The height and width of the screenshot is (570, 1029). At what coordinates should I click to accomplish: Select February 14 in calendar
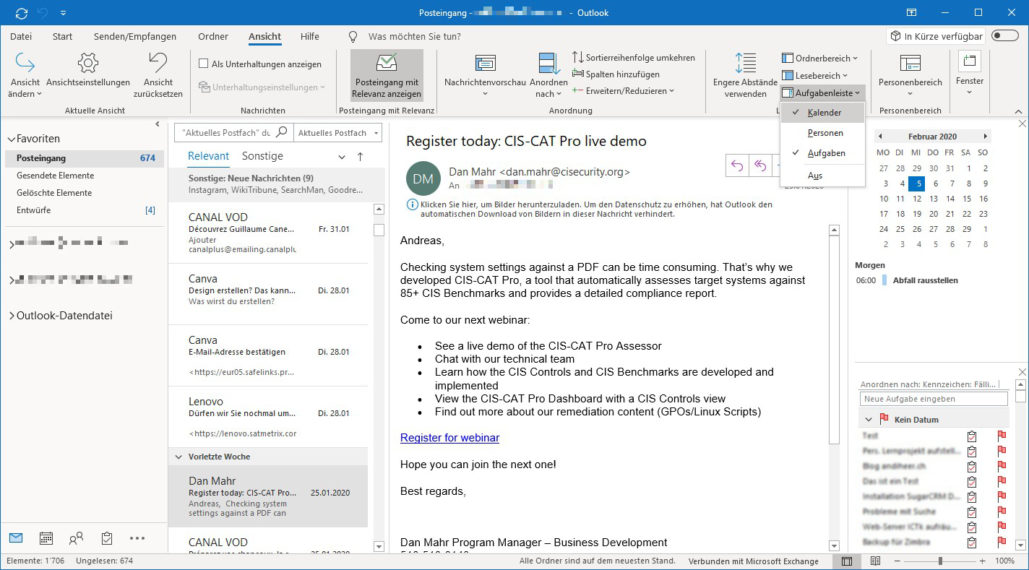click(x=950, y=199)
